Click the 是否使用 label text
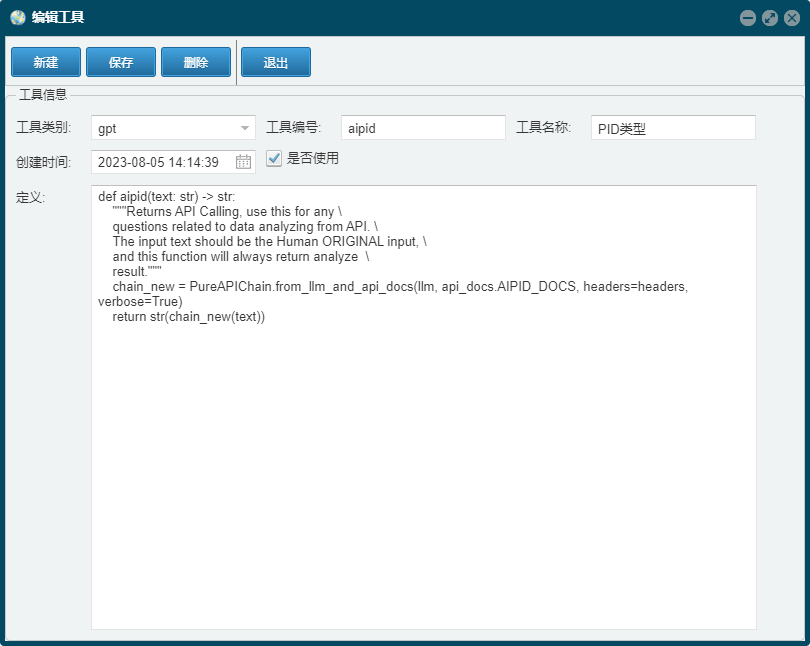810x646 pixels. pos(313,158)
